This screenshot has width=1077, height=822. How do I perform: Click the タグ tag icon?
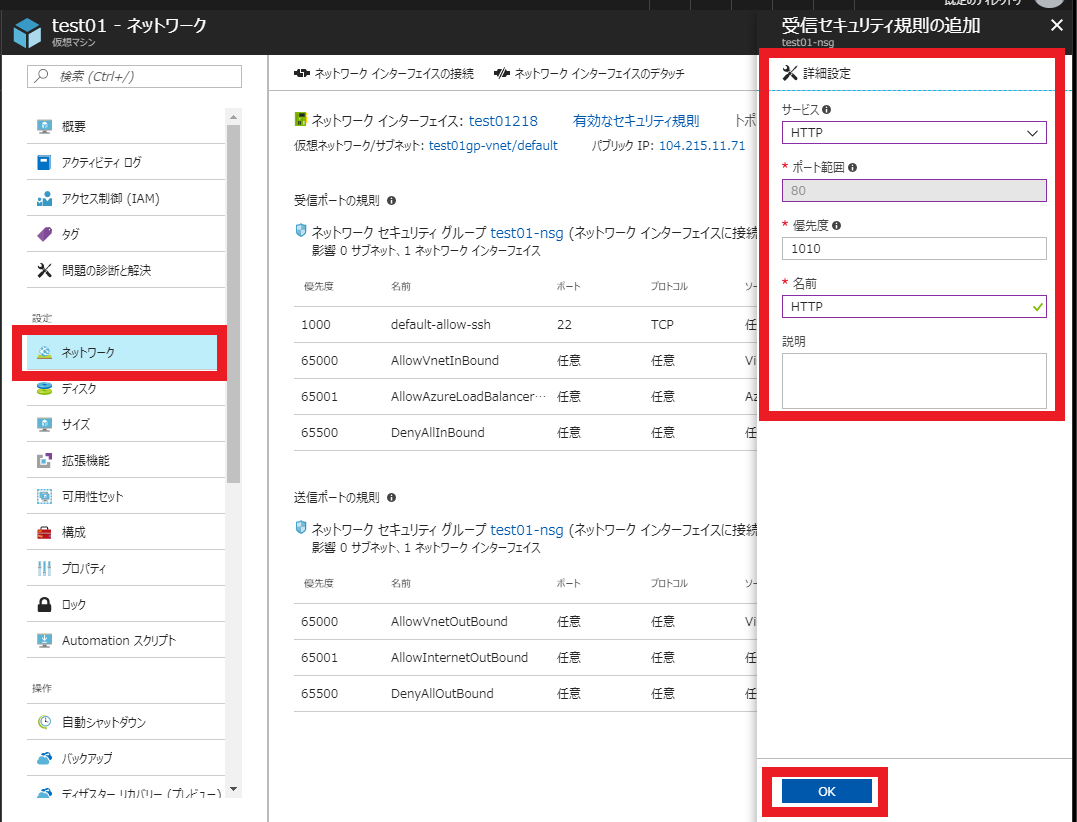(x=44, y=235)
